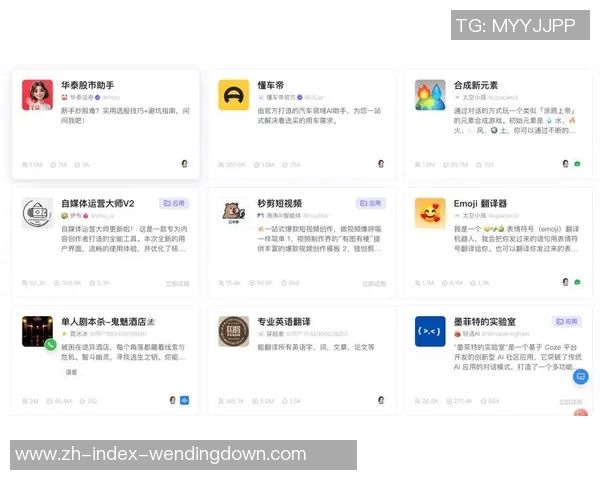This screenshot has height=480, width=600.
Task: Click the 6.1M view count on Emoji 翻译器
Action: click(452, 283)
